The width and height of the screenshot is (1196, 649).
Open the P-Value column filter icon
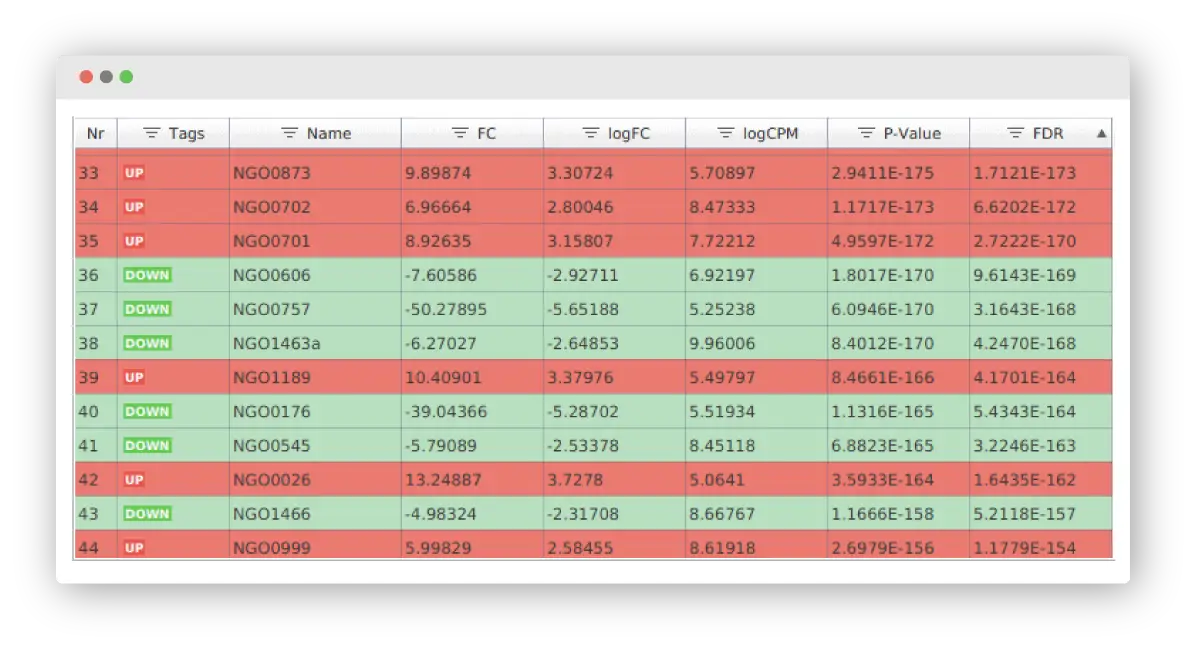(x=866, y=133)
